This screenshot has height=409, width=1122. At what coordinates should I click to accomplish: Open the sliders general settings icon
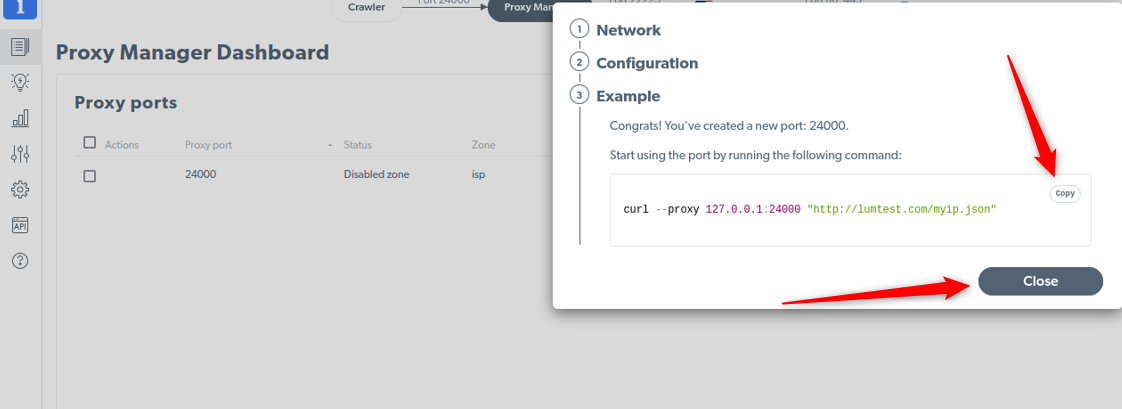coord(20,153)
